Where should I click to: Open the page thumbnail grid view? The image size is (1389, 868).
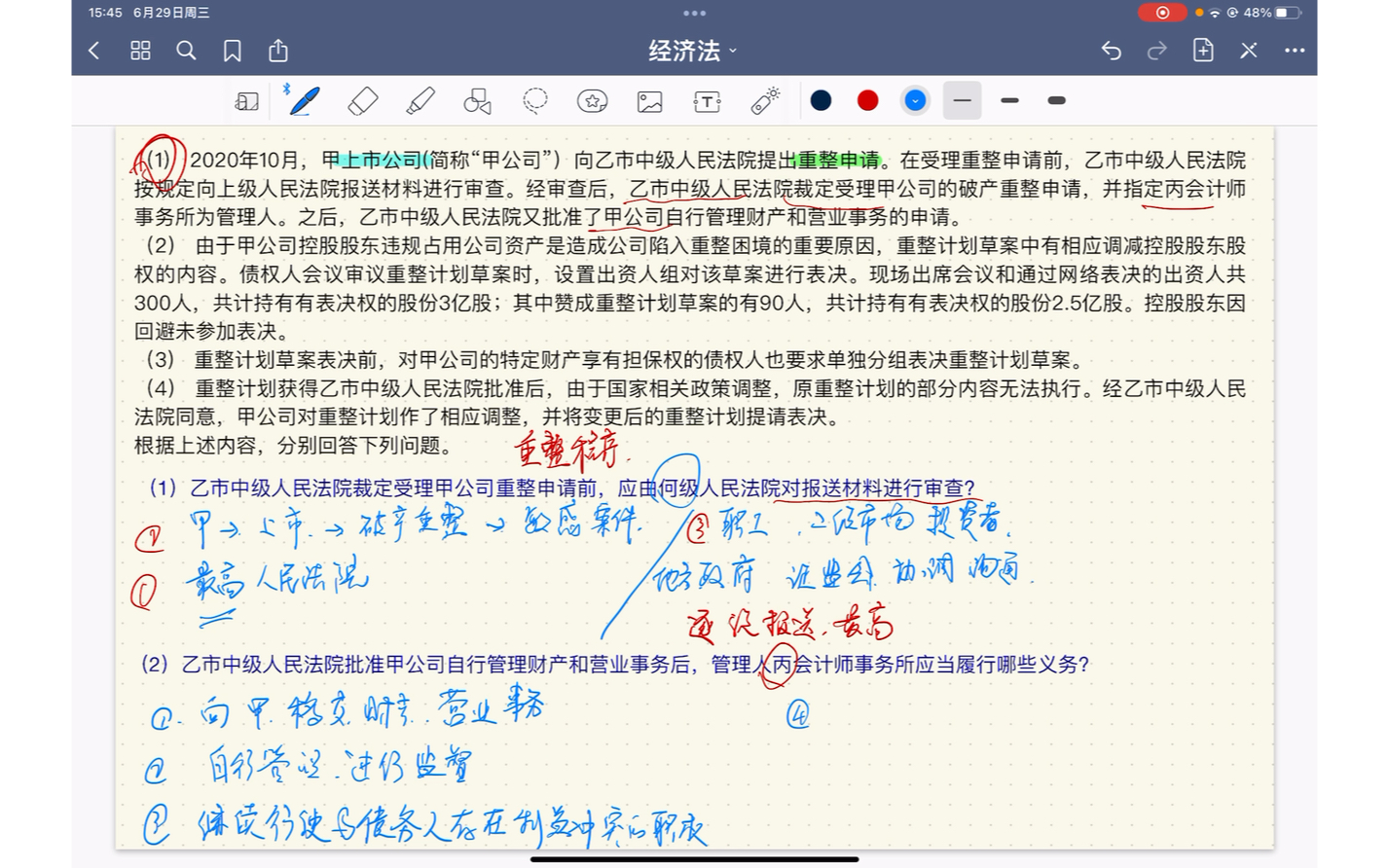(139, 51)
